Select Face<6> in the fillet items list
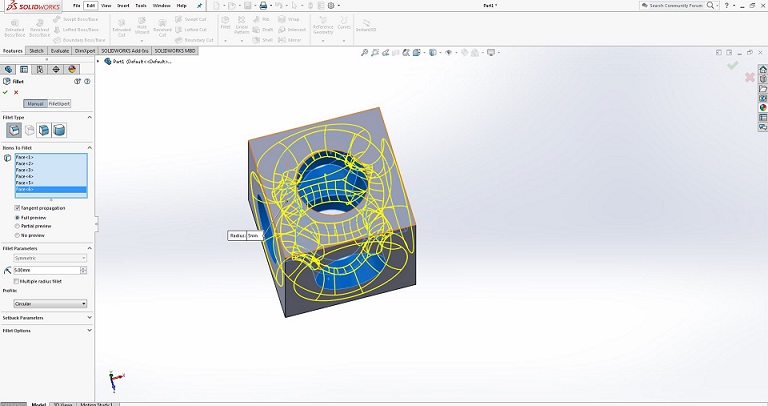This screenshot has height=406, width=768. (x=51, y=189)
